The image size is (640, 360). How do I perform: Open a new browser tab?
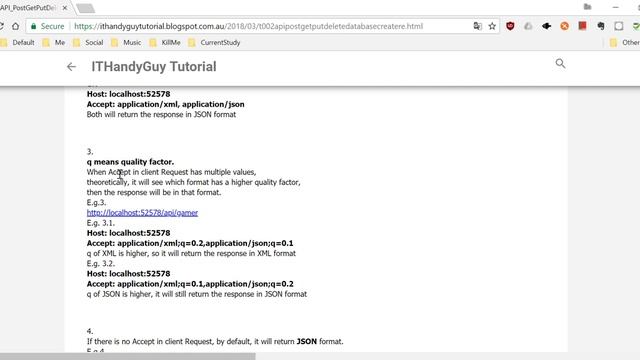(x=85, y=8)
